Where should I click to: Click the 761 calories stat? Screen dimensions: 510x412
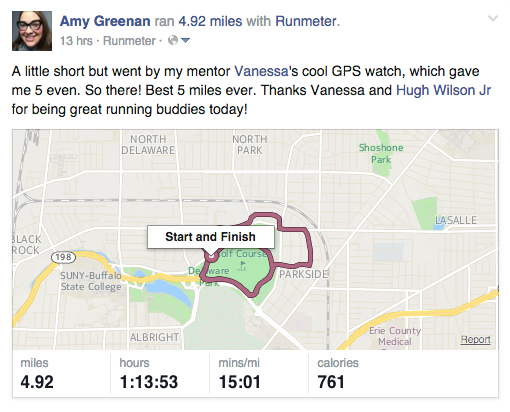pyautogui.click(x=331, y=382)
